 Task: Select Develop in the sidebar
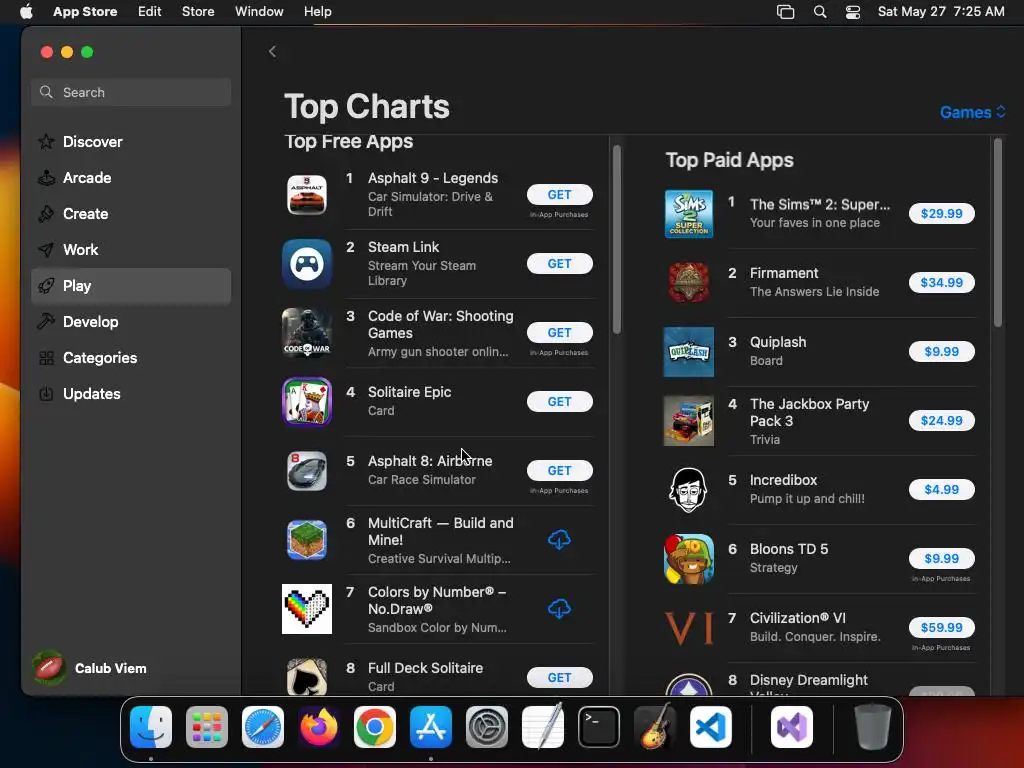coord(131,322)
